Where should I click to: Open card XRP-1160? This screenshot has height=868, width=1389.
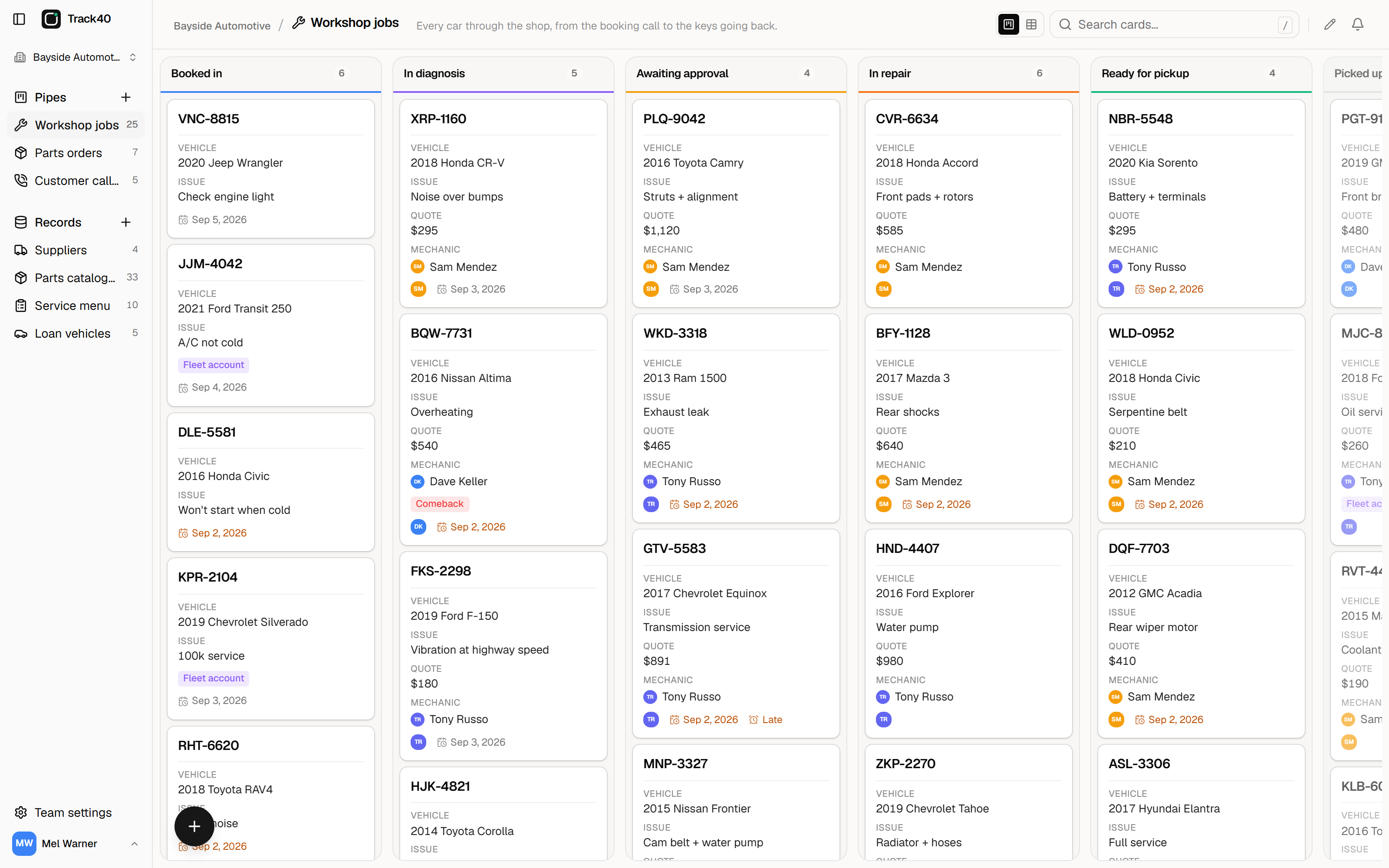coord(504,204)
